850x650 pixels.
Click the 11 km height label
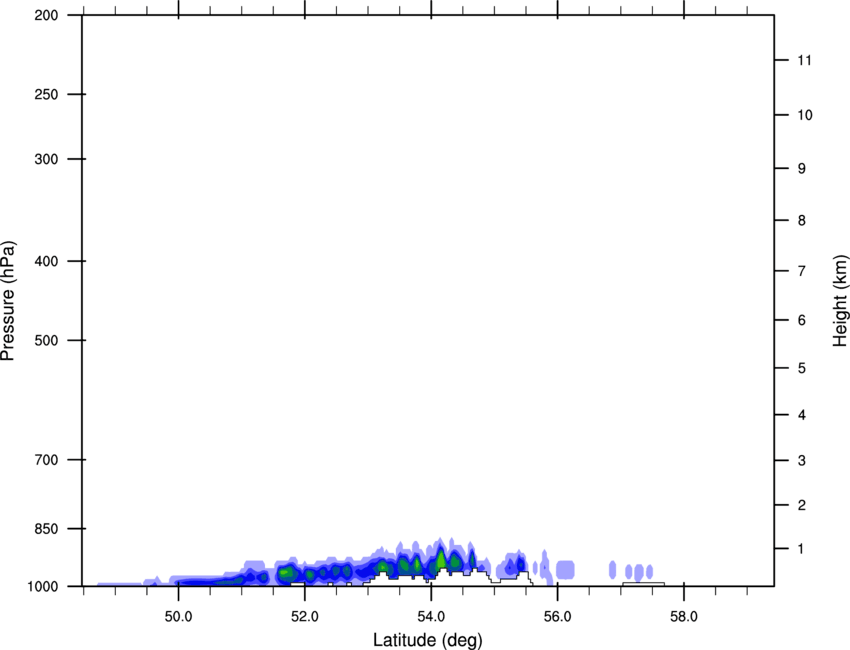pos(805,60)
